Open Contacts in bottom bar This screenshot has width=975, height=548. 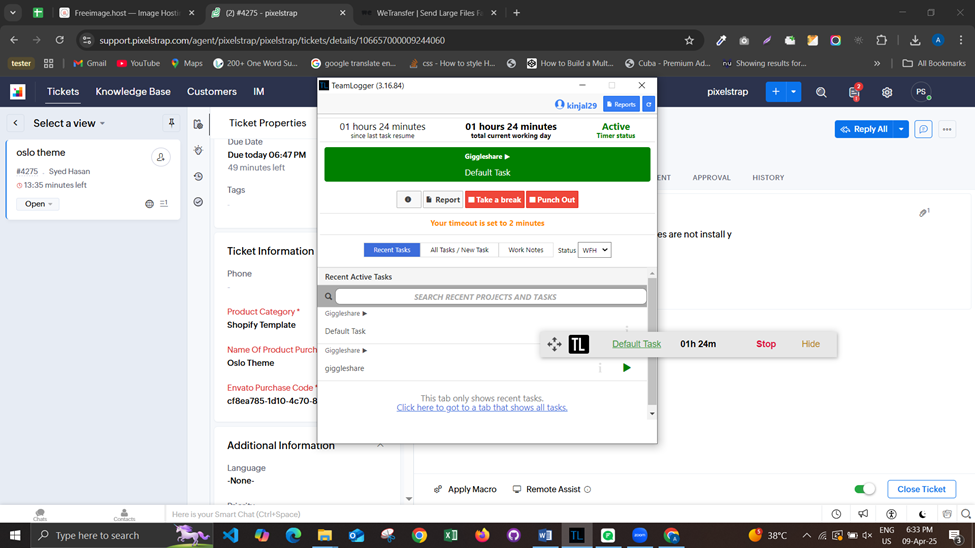(124, 514)
